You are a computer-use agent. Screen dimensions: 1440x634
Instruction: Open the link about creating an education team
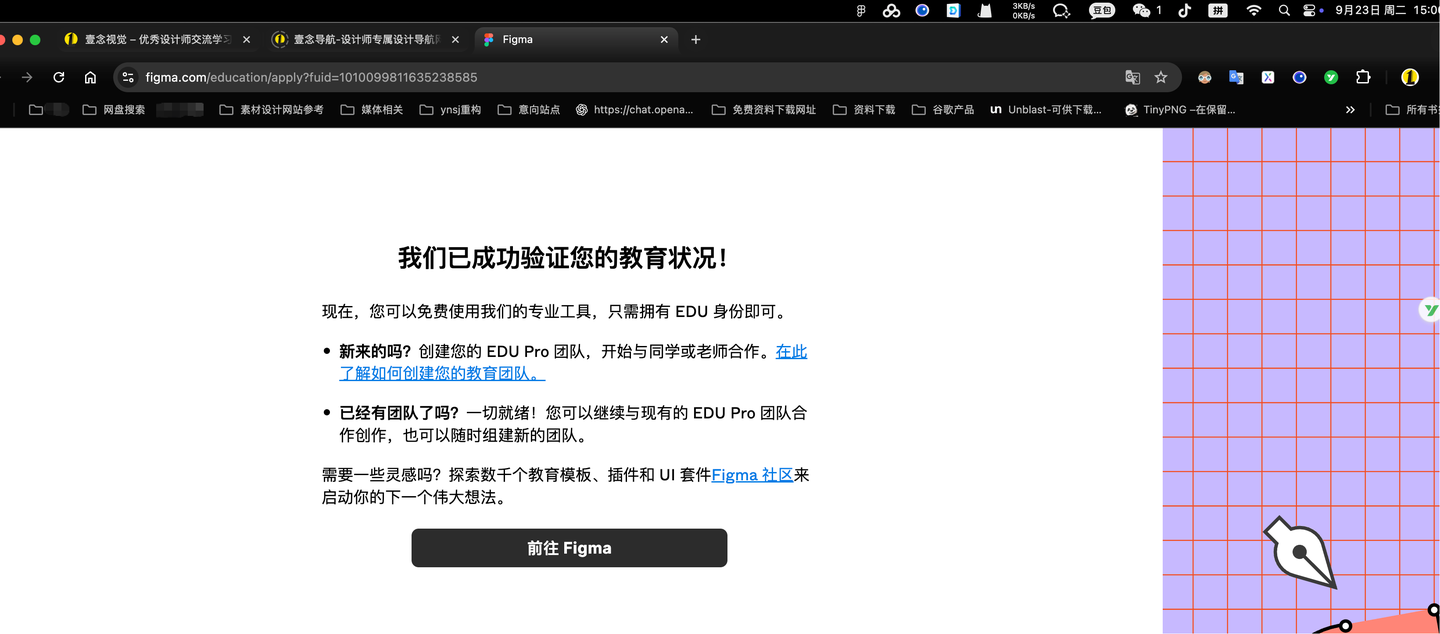(x=573, y=362)
